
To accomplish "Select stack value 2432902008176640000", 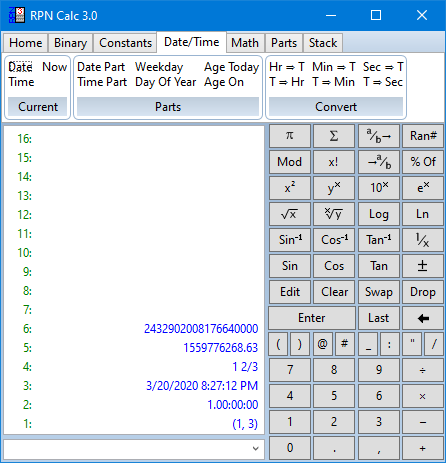I will (x=201, y=329).
